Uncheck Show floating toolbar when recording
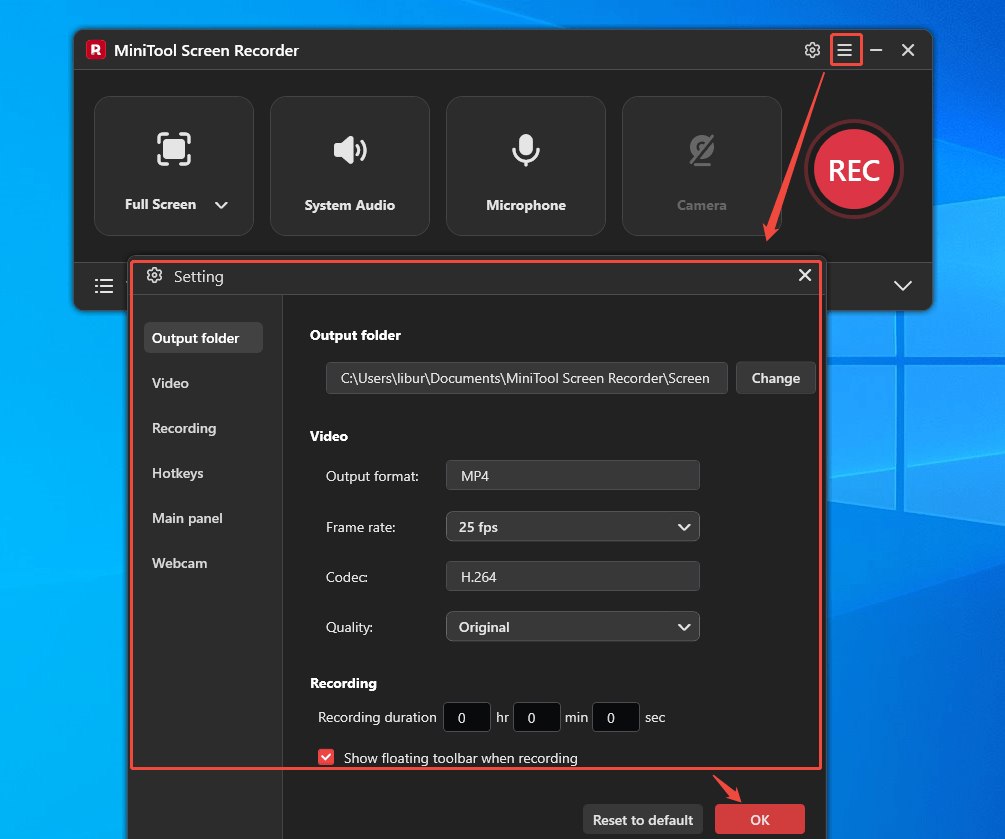This screenshot has width=1005, height=839. pyautogui.click(x=326, y=757)
